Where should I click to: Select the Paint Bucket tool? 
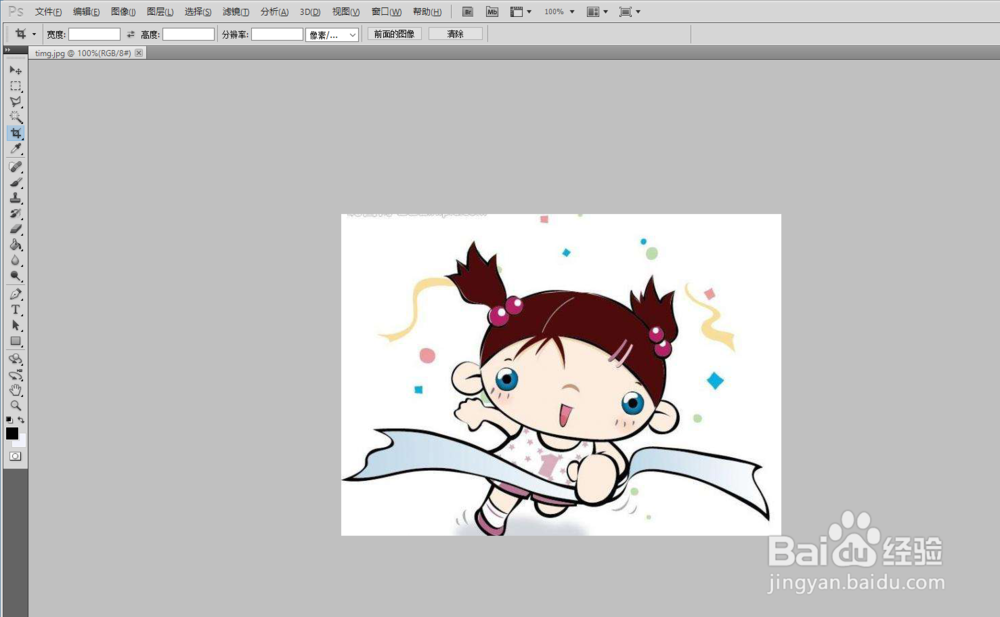click(15, 245)
